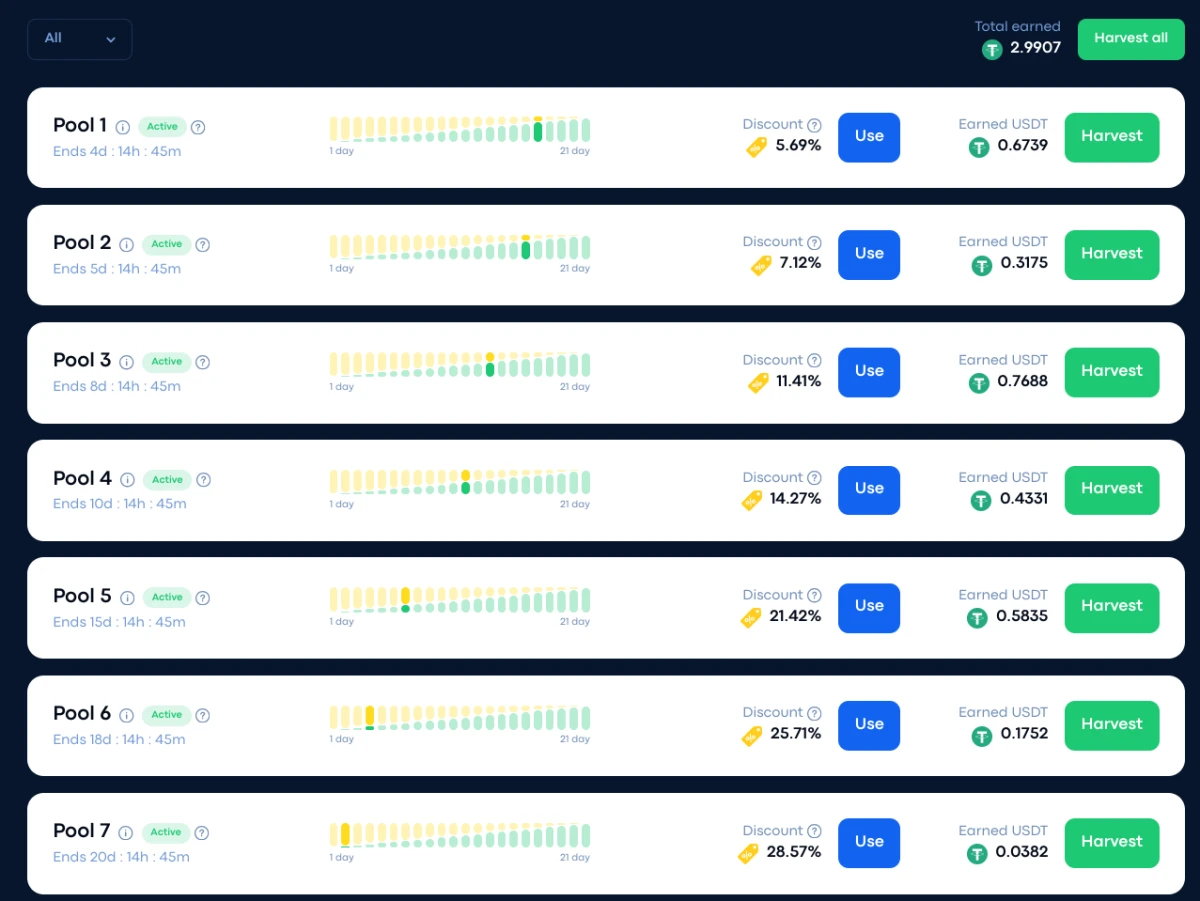Click the info icon next to Pool 1
Viewport: 1200px width, 901px height.
point(123,127)
